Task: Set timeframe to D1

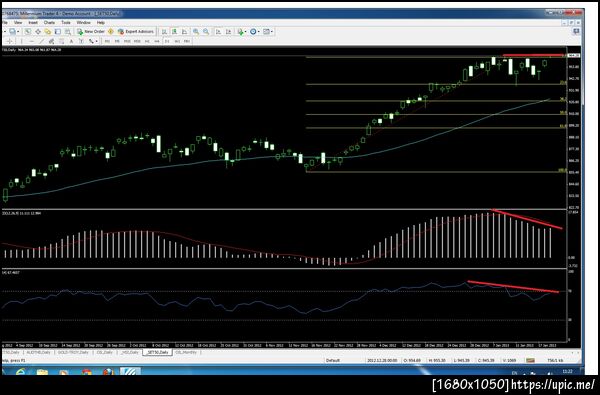Action: (167, 41)
